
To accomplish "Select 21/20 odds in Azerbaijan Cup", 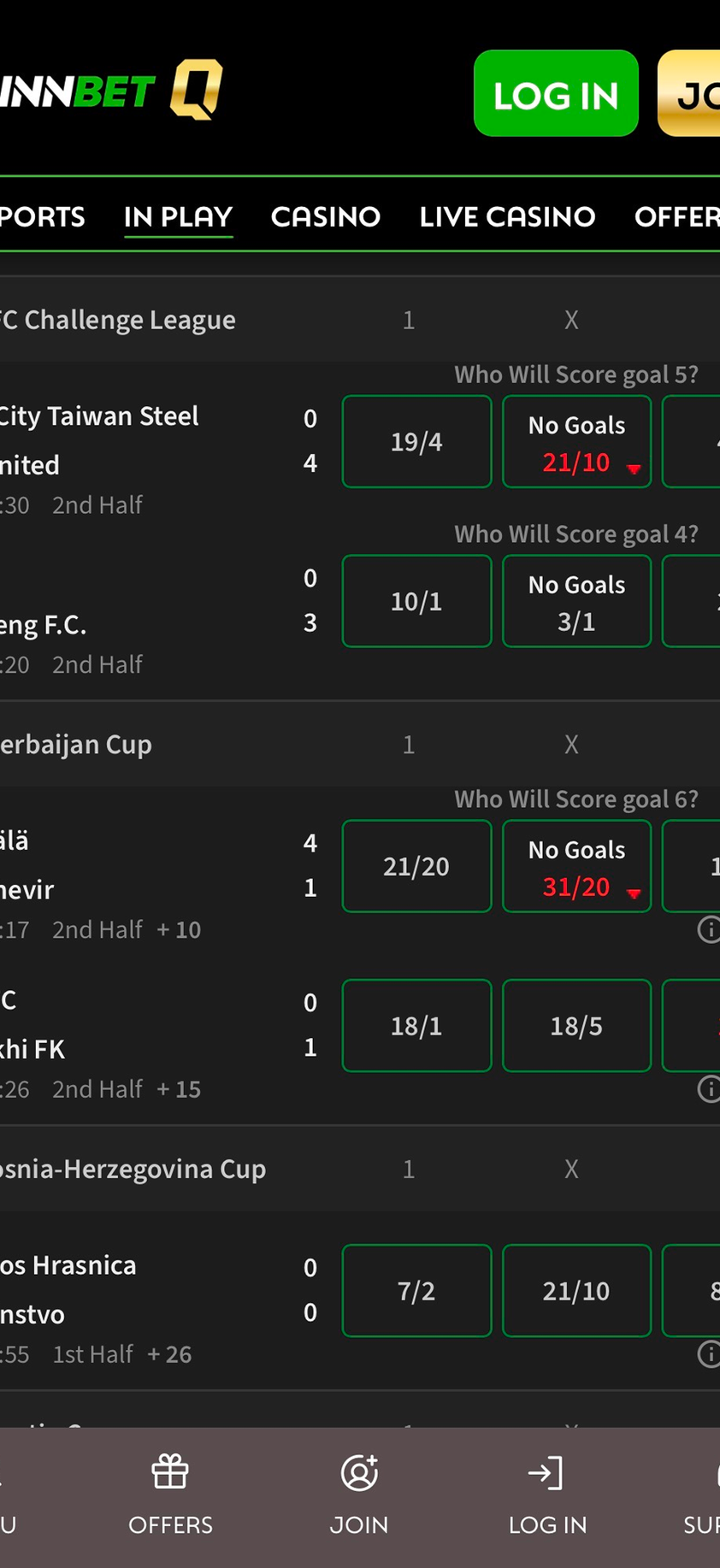I will 416,866.
